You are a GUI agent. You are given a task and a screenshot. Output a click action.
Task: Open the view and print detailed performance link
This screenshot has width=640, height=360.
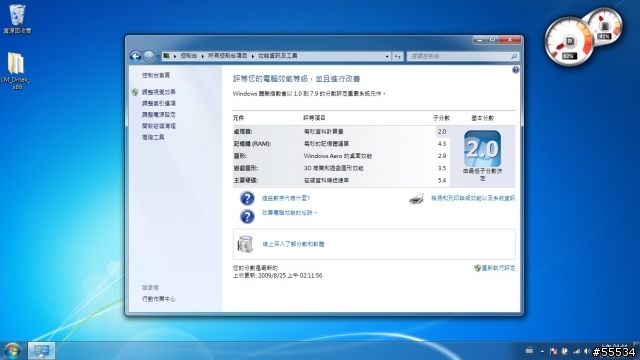tap(473, 198)
